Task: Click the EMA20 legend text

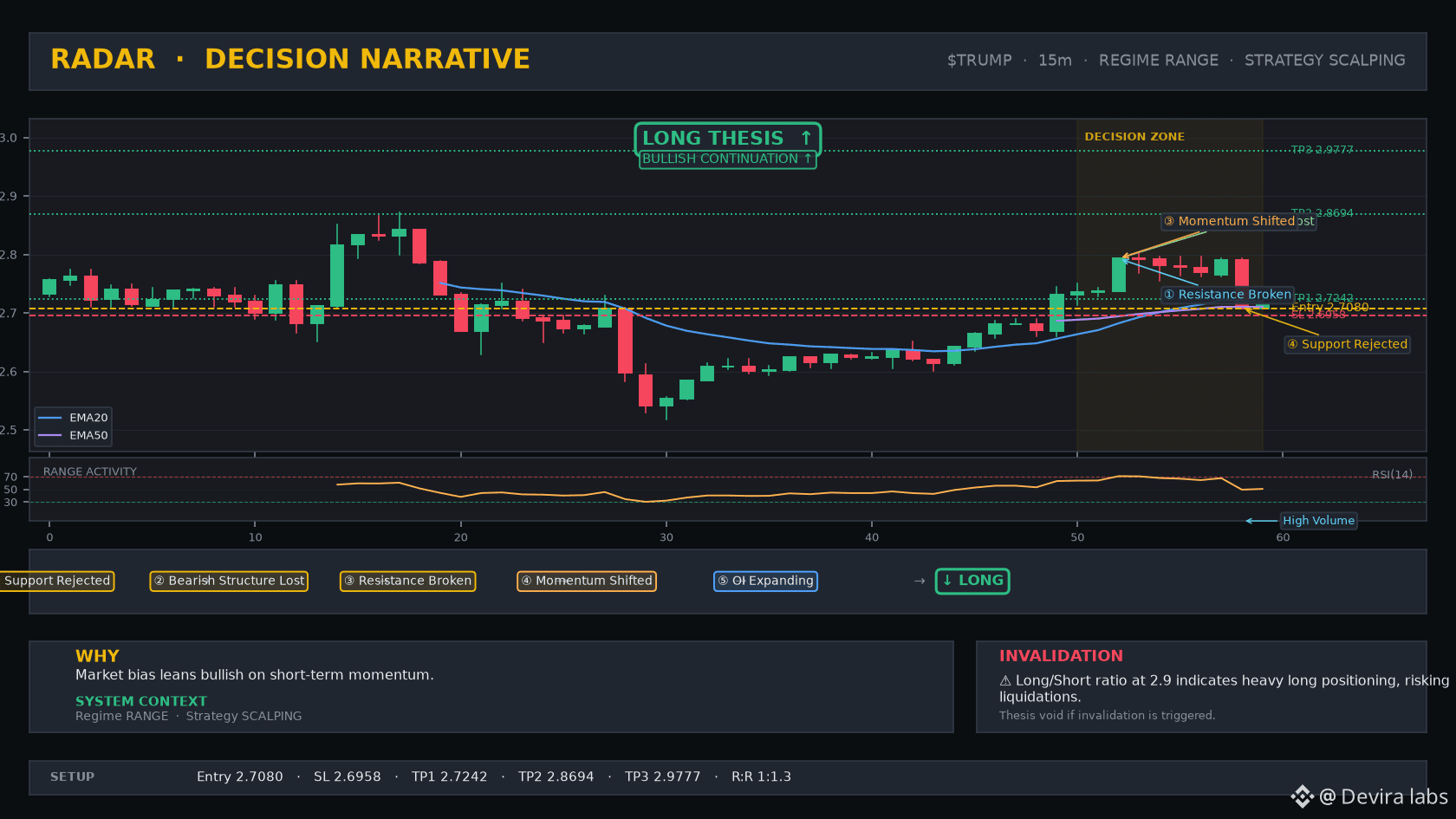Action: tap(88, 418)
